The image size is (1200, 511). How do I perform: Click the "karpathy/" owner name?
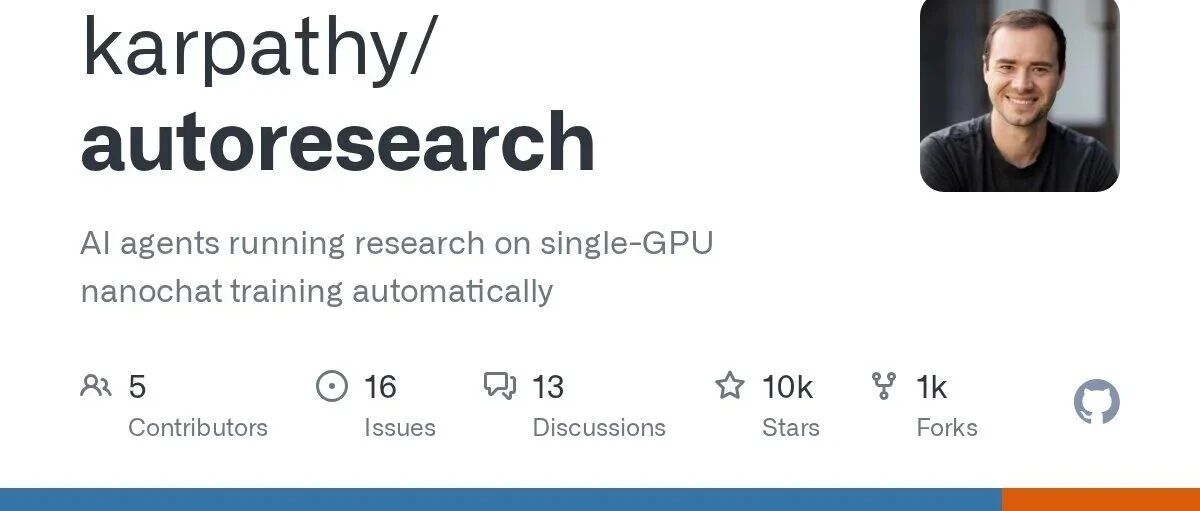[x=258, y=48]
